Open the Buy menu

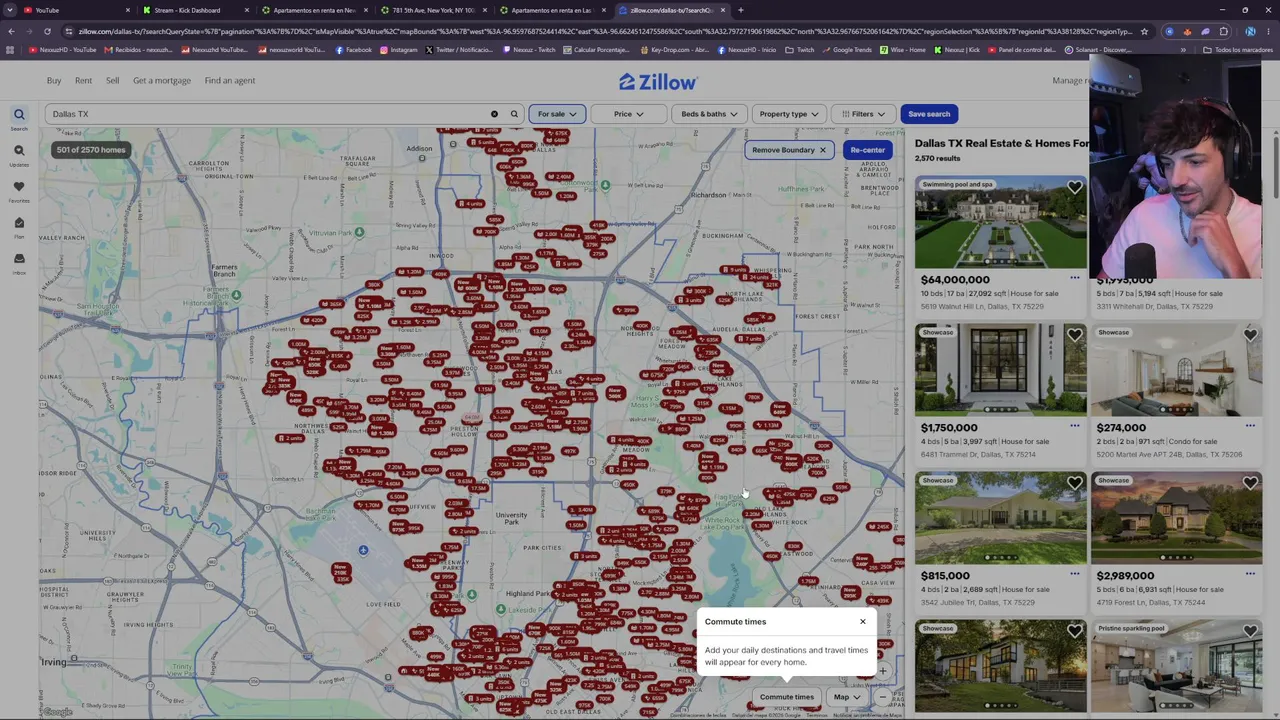point(54,80)
